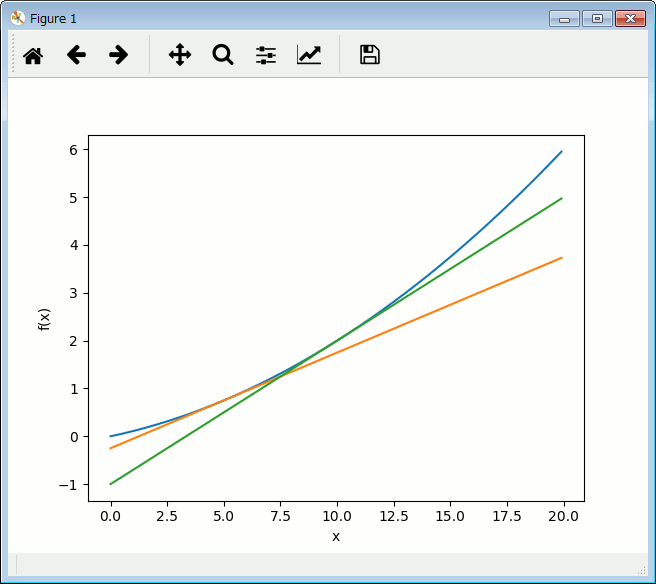
Task: Maximize the Figure 1 window
Action: click(597, 18)
